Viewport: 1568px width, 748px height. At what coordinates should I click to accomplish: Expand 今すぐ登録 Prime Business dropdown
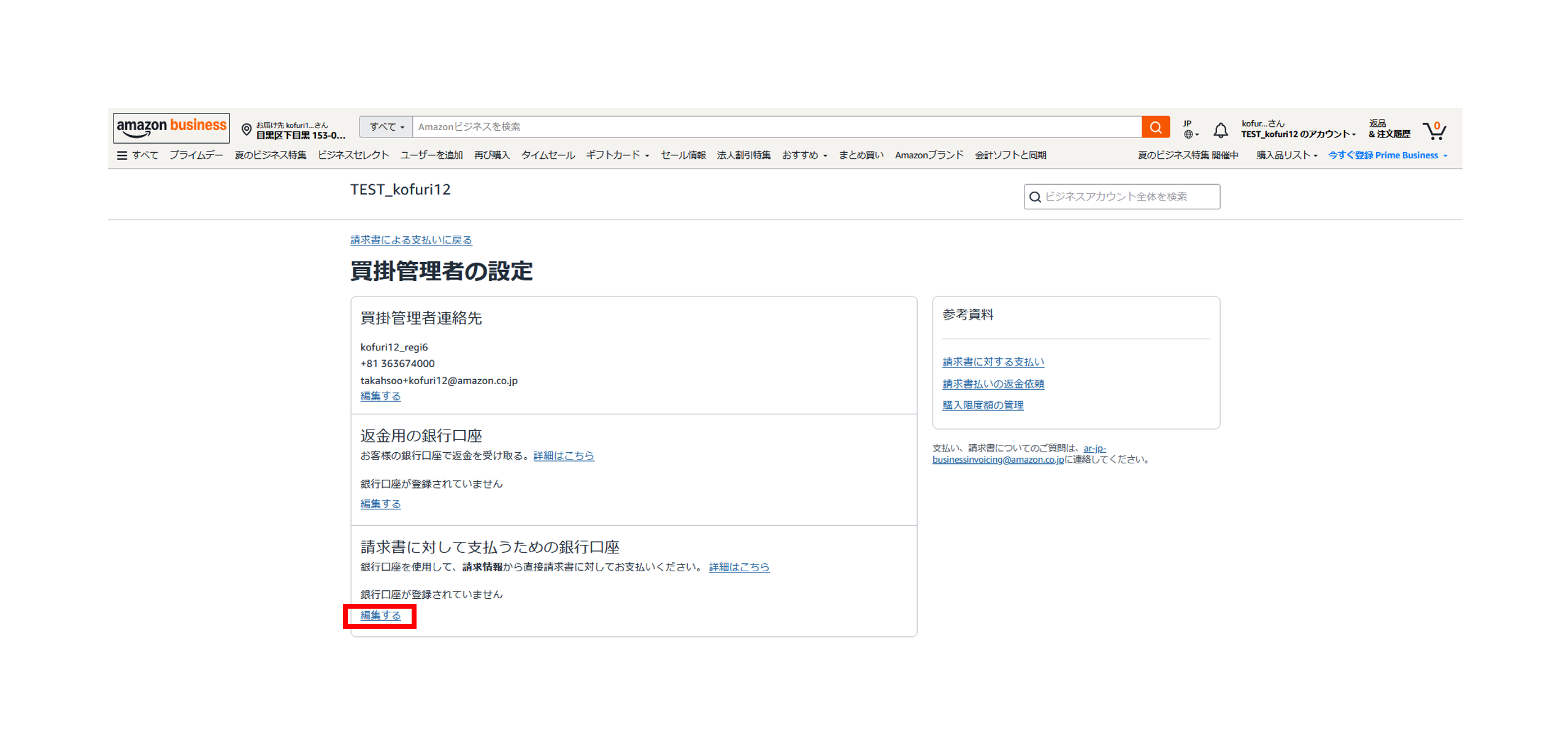pos(1388,155)
